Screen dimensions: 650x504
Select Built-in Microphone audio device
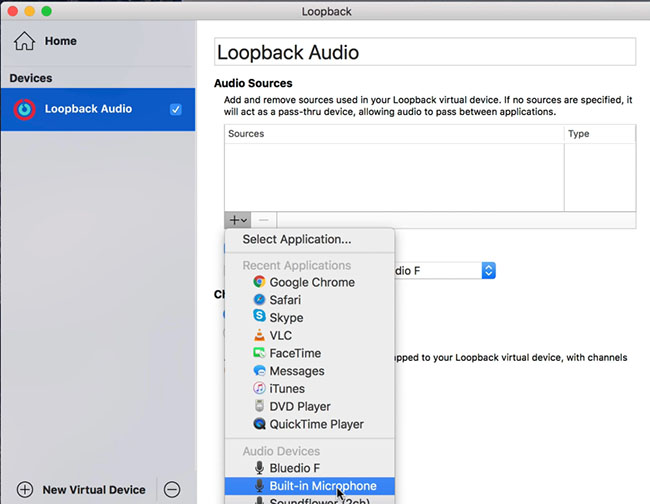[310, 486]
